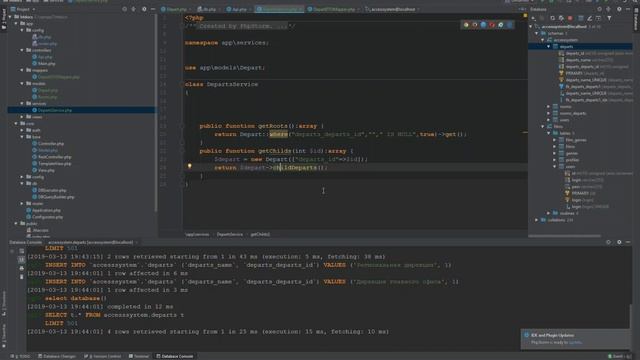
Task: Click the add data source plus icon
Action: click(x=533, y=18)
